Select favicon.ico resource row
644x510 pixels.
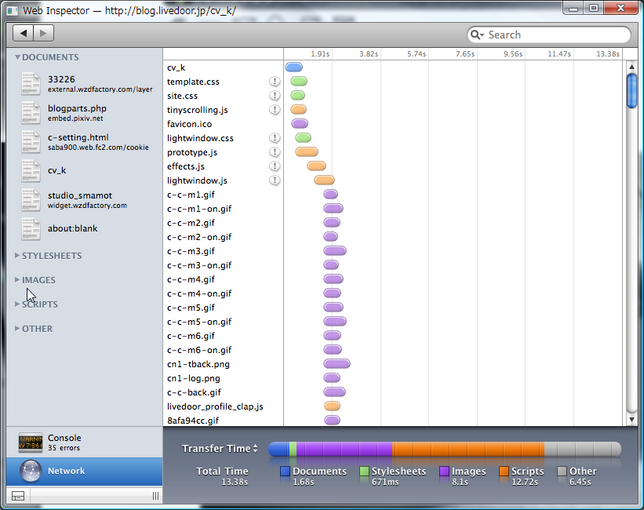pyautogui.click(x=223, y=124)
